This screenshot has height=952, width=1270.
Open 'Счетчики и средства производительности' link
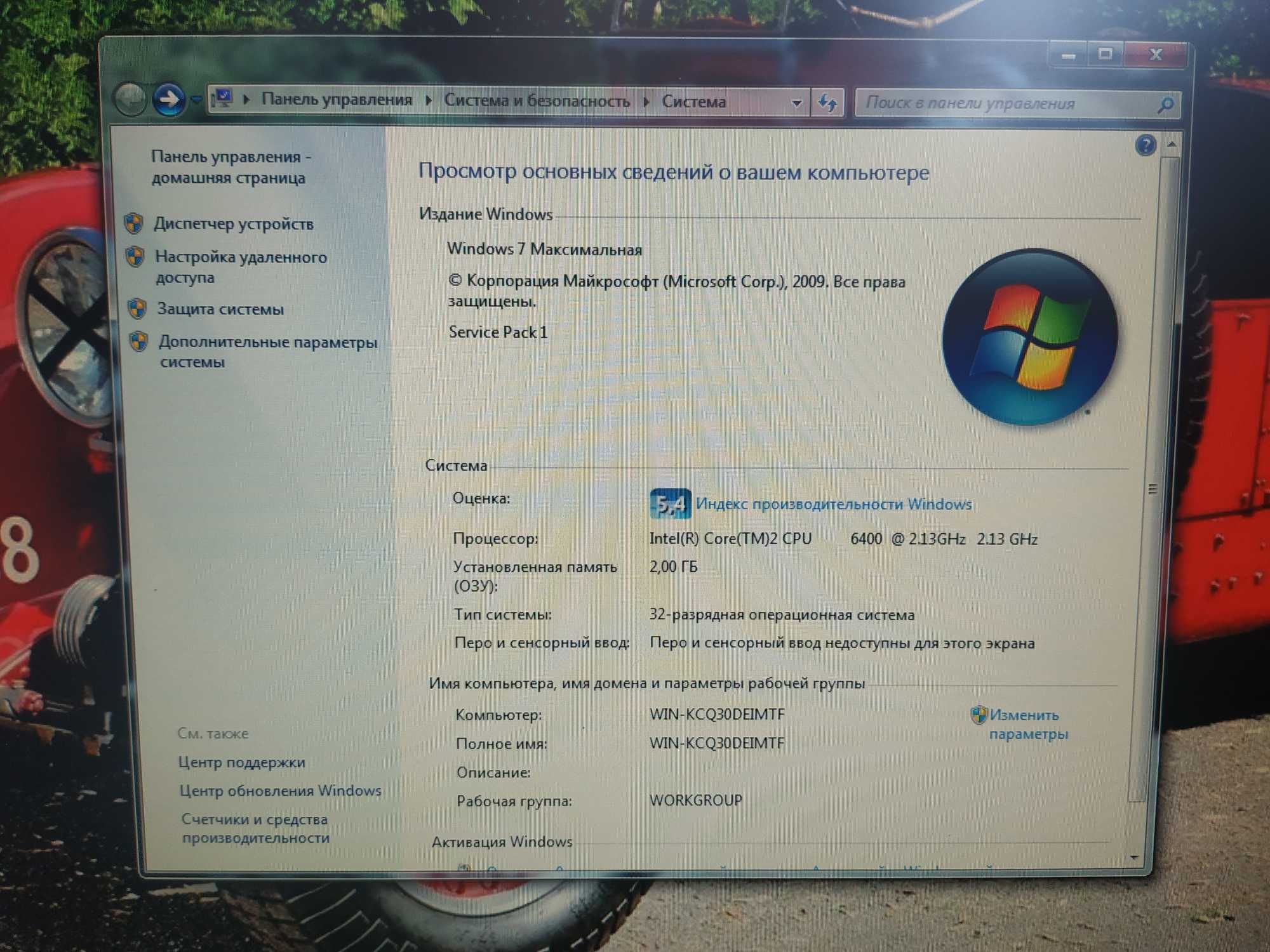click(255, 828)
